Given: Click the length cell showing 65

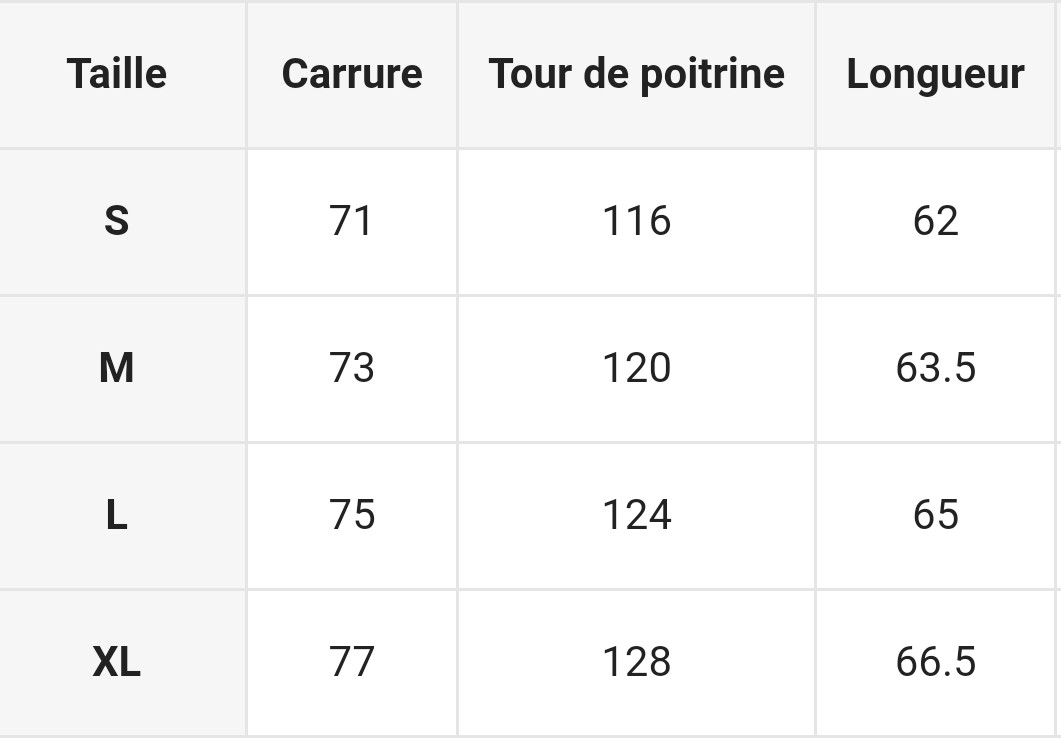Looking at the screenshot, I should pyautogui.click(x=935, y=515).
